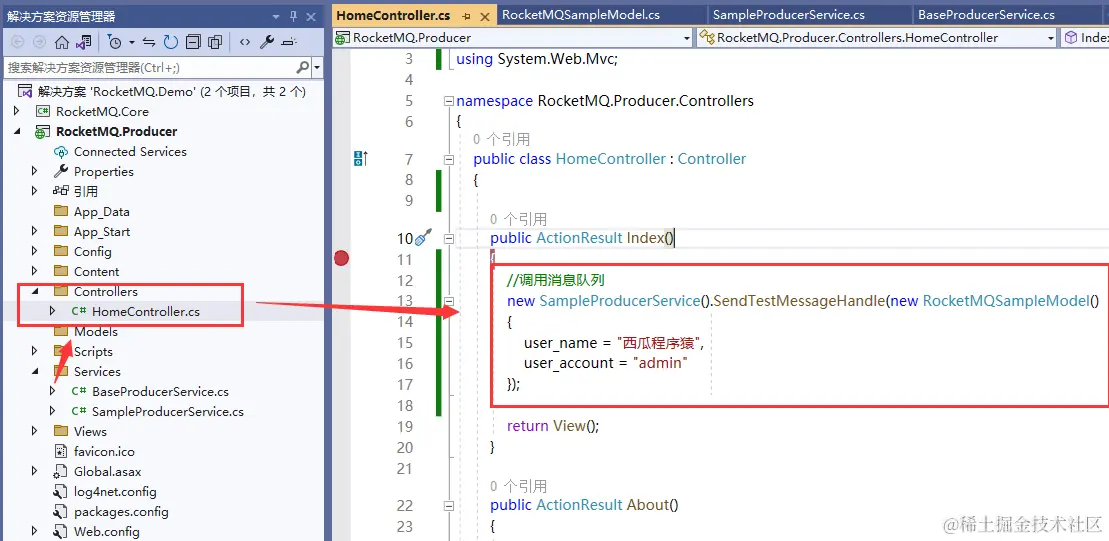The image size is (1109, 541).
Task: Expand the App_Start folder
Action: (35, 231)
